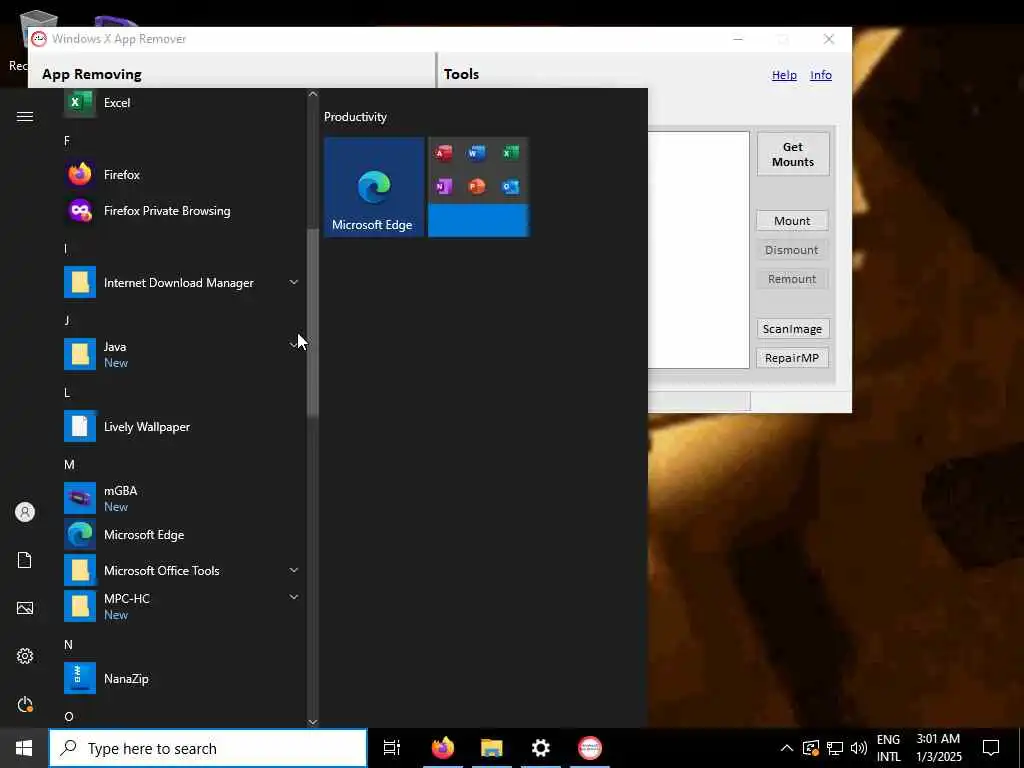Click the F letter group header
This screenshot has height=768, width=1024.
point(67,141)
